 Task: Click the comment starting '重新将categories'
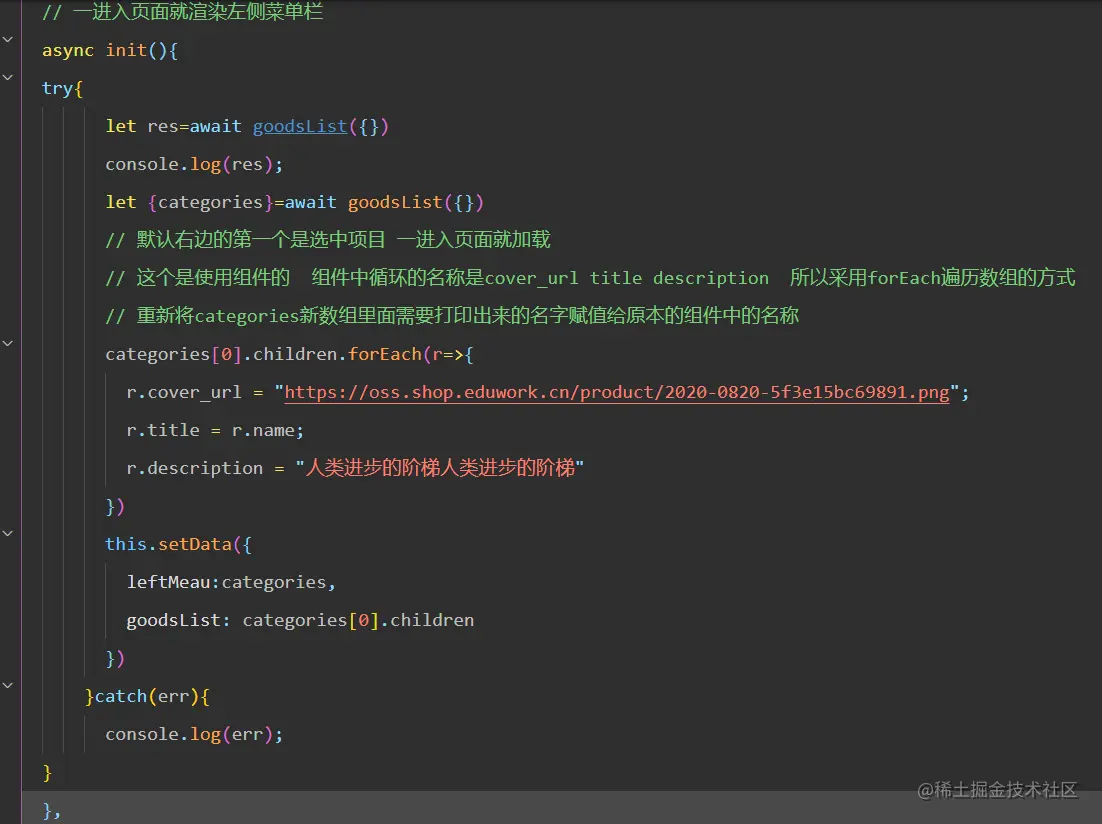pyautogui.click(x=452, y=316)
